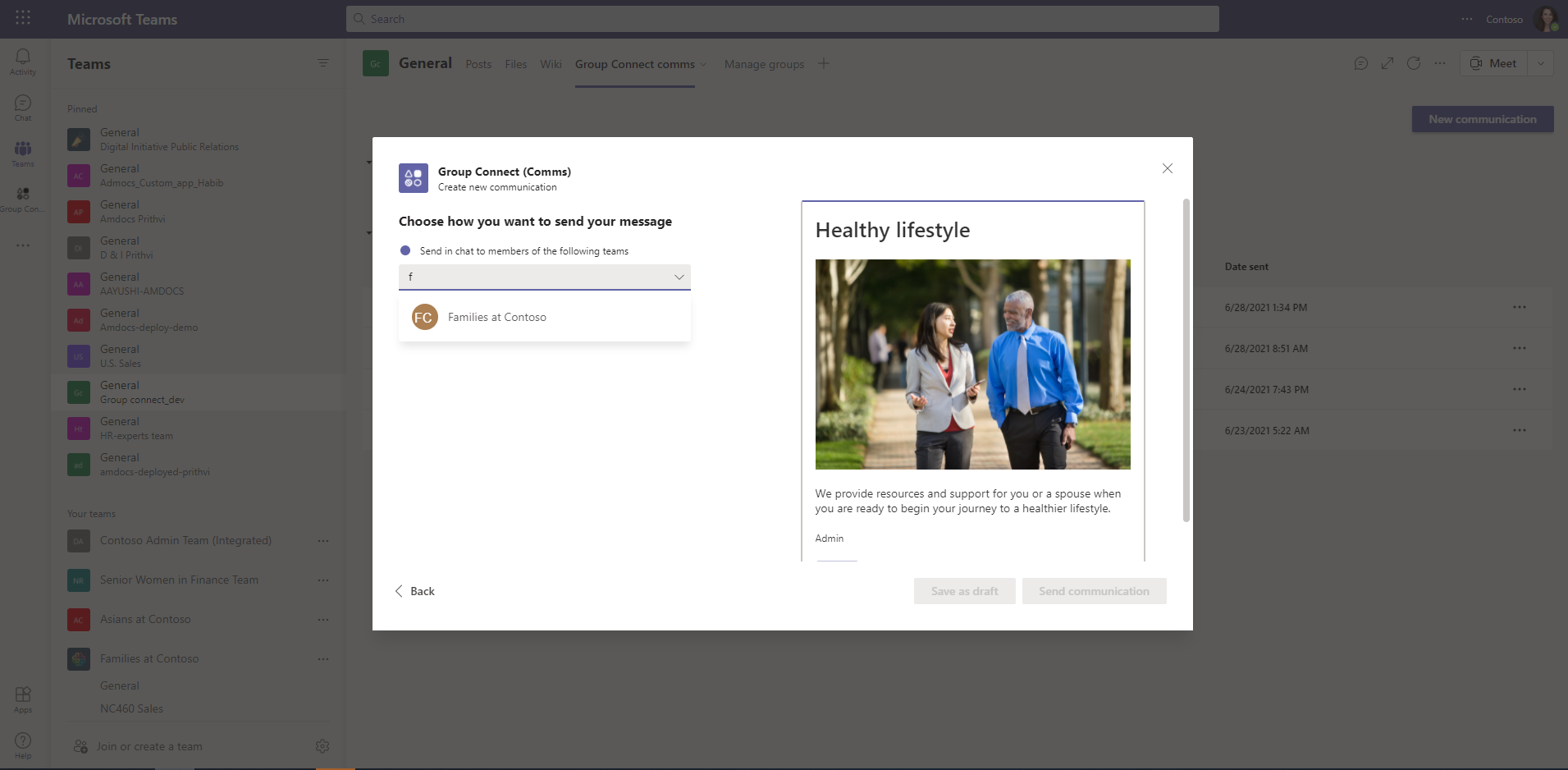Open Help in the left rail
The height and width of the screenshot is (770, 1568).
point(23,745)
